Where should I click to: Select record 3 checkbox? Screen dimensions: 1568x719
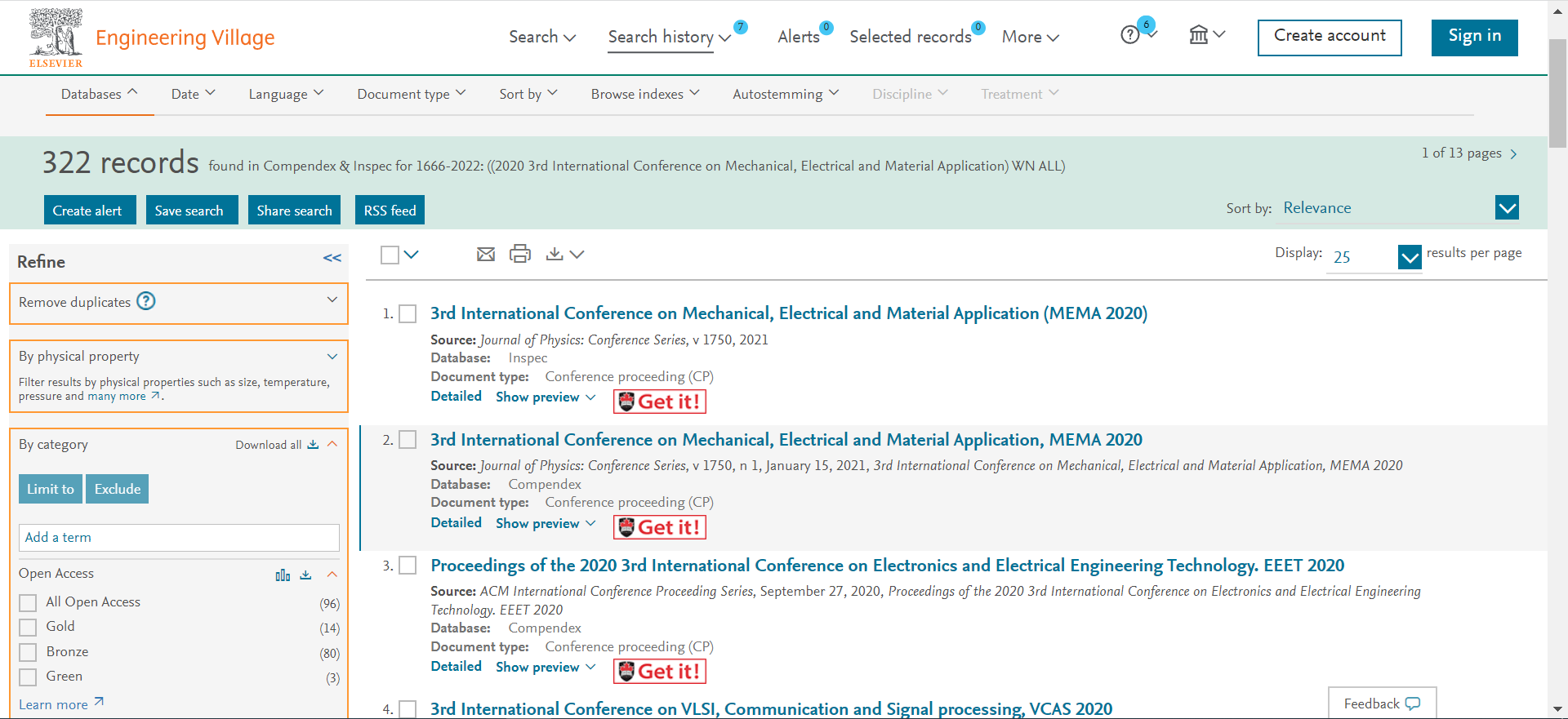pyautogui.click(x=408, y=566)
